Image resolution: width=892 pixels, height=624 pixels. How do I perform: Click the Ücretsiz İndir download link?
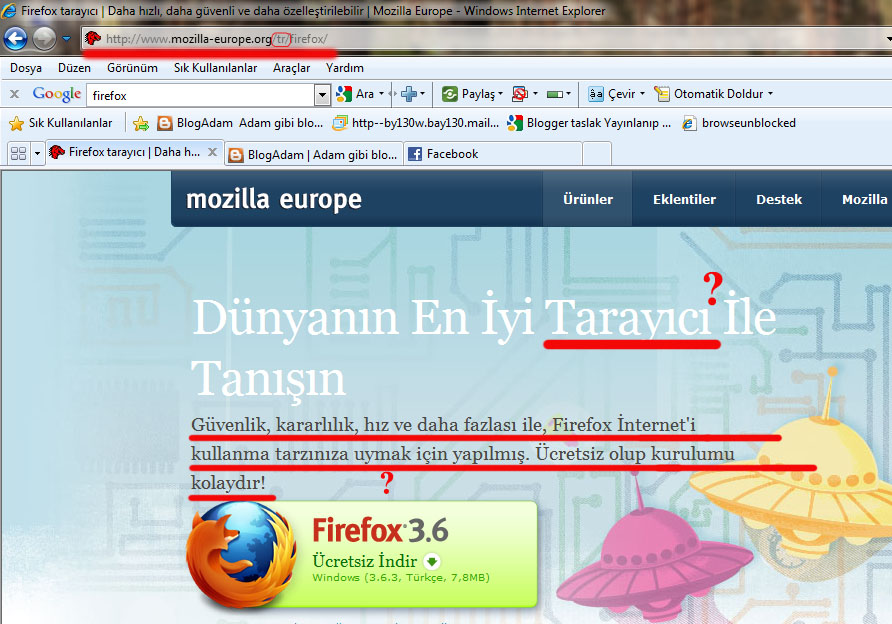[365, 561]
